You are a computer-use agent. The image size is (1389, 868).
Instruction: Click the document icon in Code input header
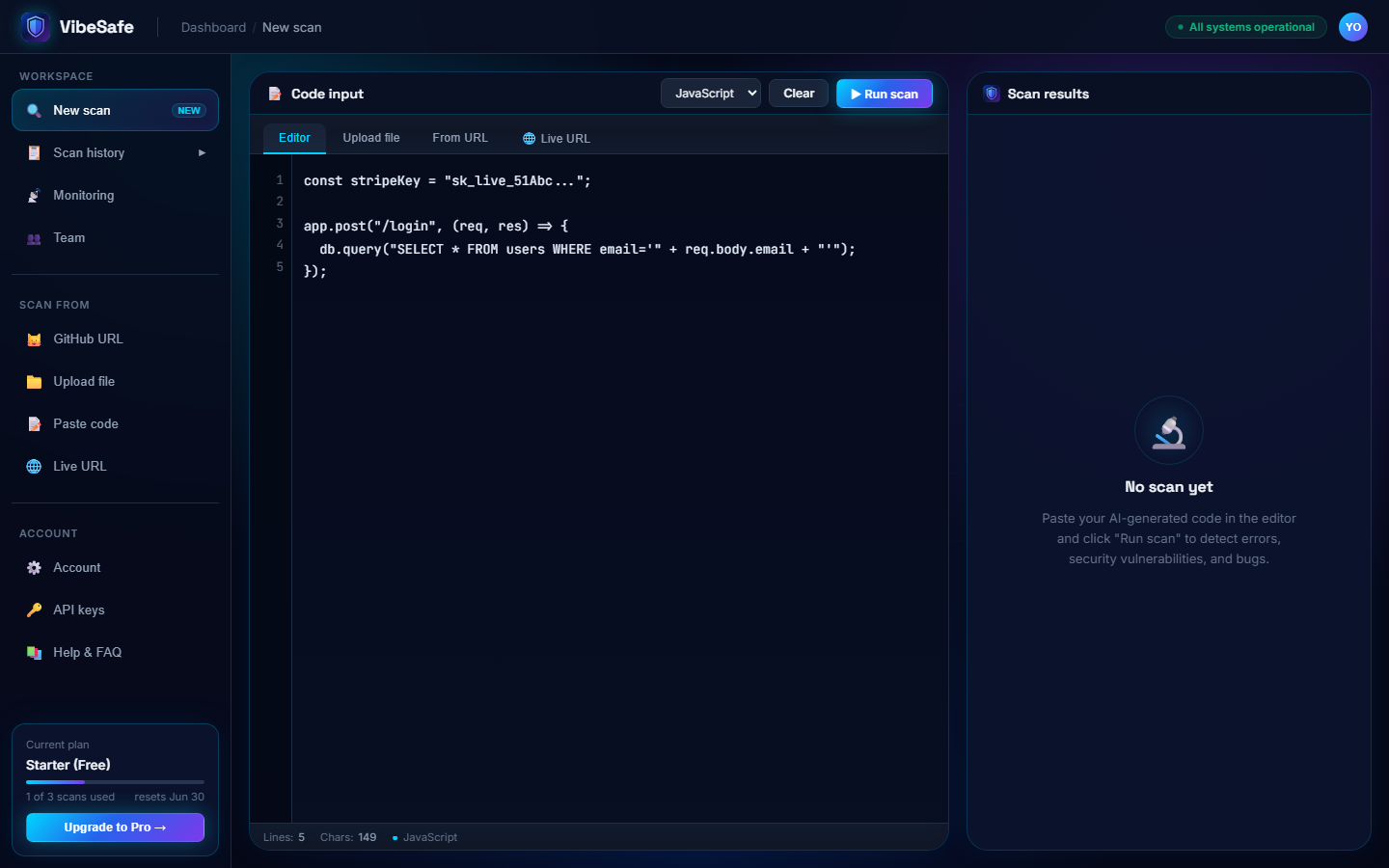[x=275, y=94]
